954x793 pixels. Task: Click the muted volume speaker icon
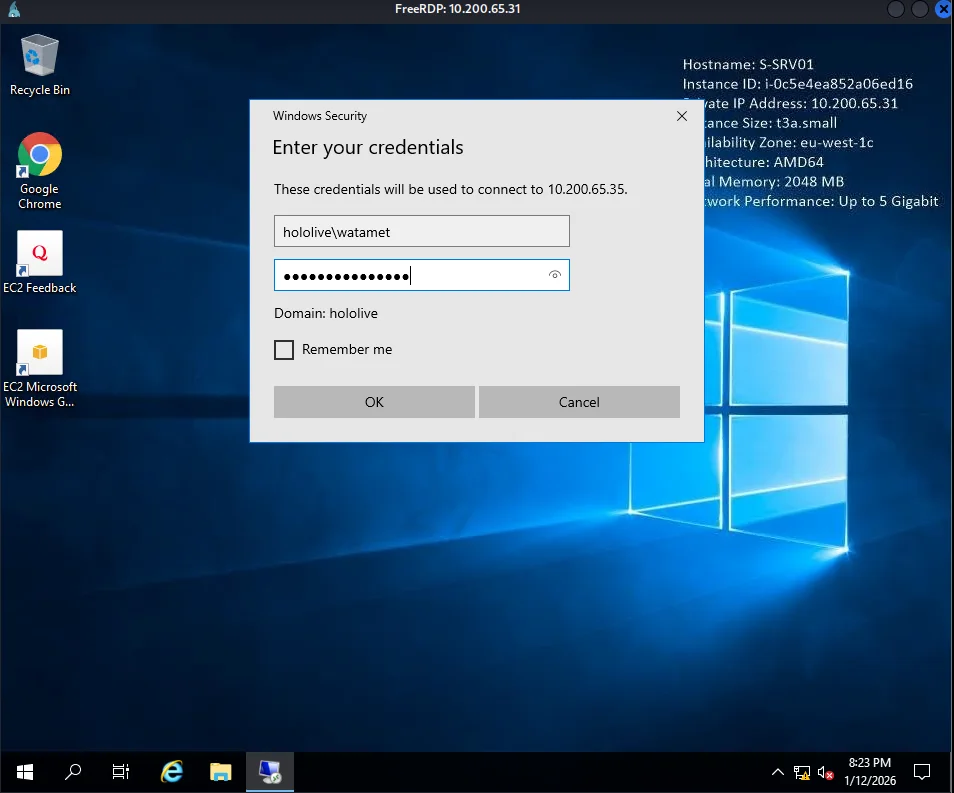point(826,772)
